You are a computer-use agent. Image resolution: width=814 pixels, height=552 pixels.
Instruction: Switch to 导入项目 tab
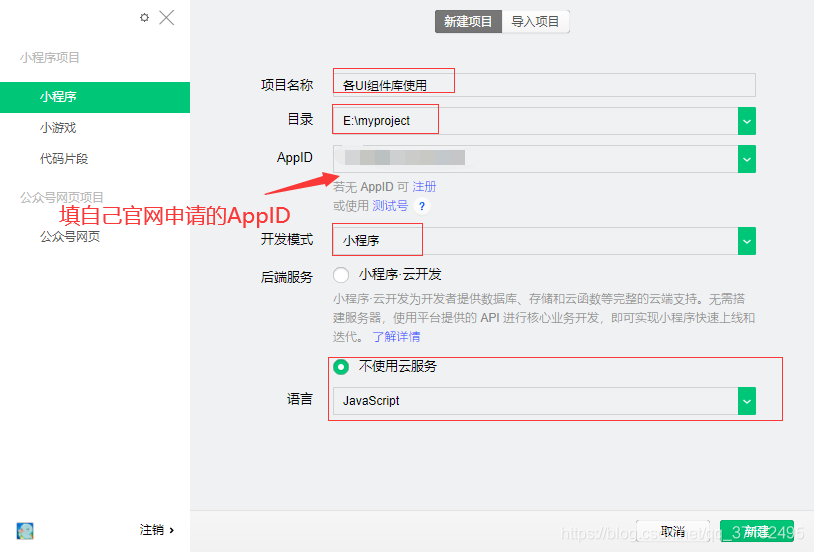[536, 21]
